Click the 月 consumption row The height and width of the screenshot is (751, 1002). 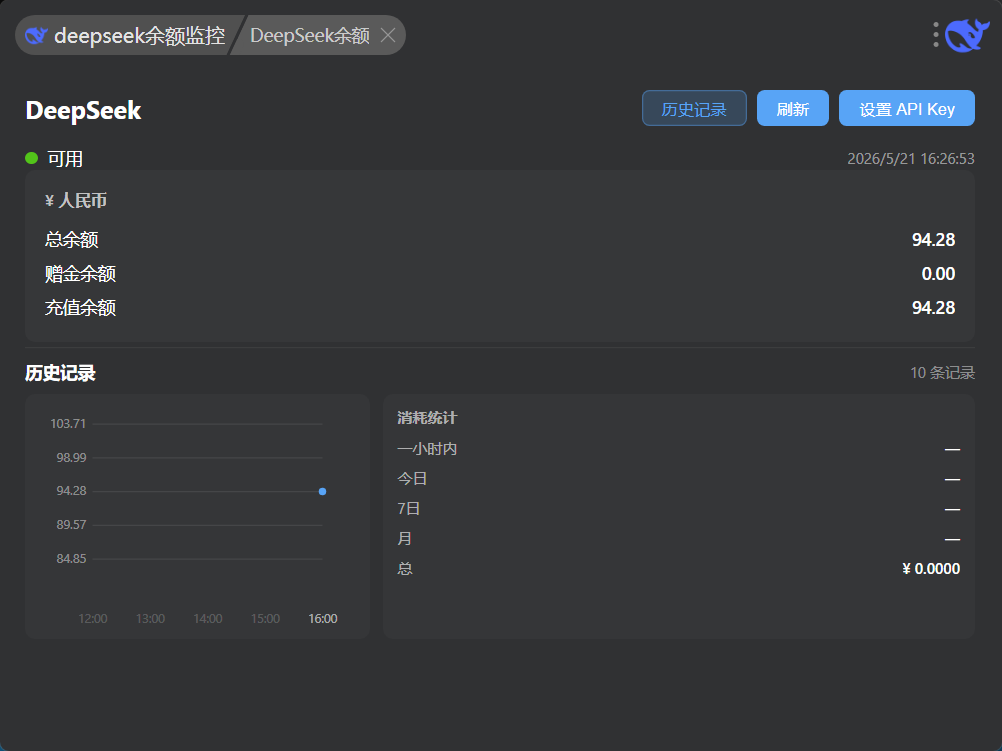click(x=679, y=539)
